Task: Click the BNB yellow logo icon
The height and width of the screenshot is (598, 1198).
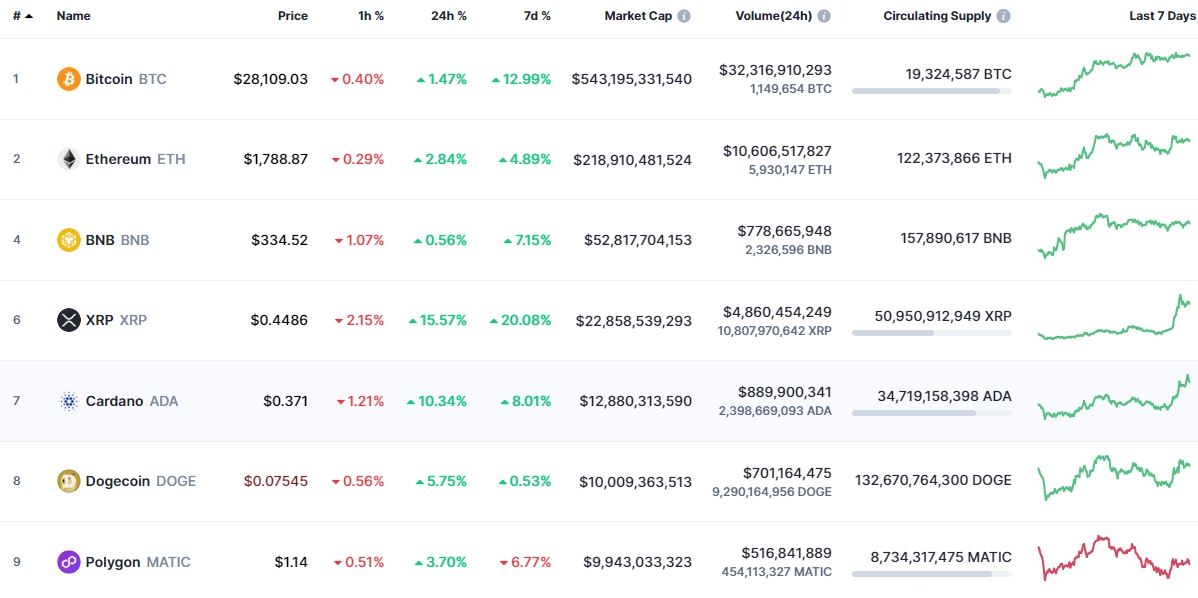Action: tap(69, 240)
